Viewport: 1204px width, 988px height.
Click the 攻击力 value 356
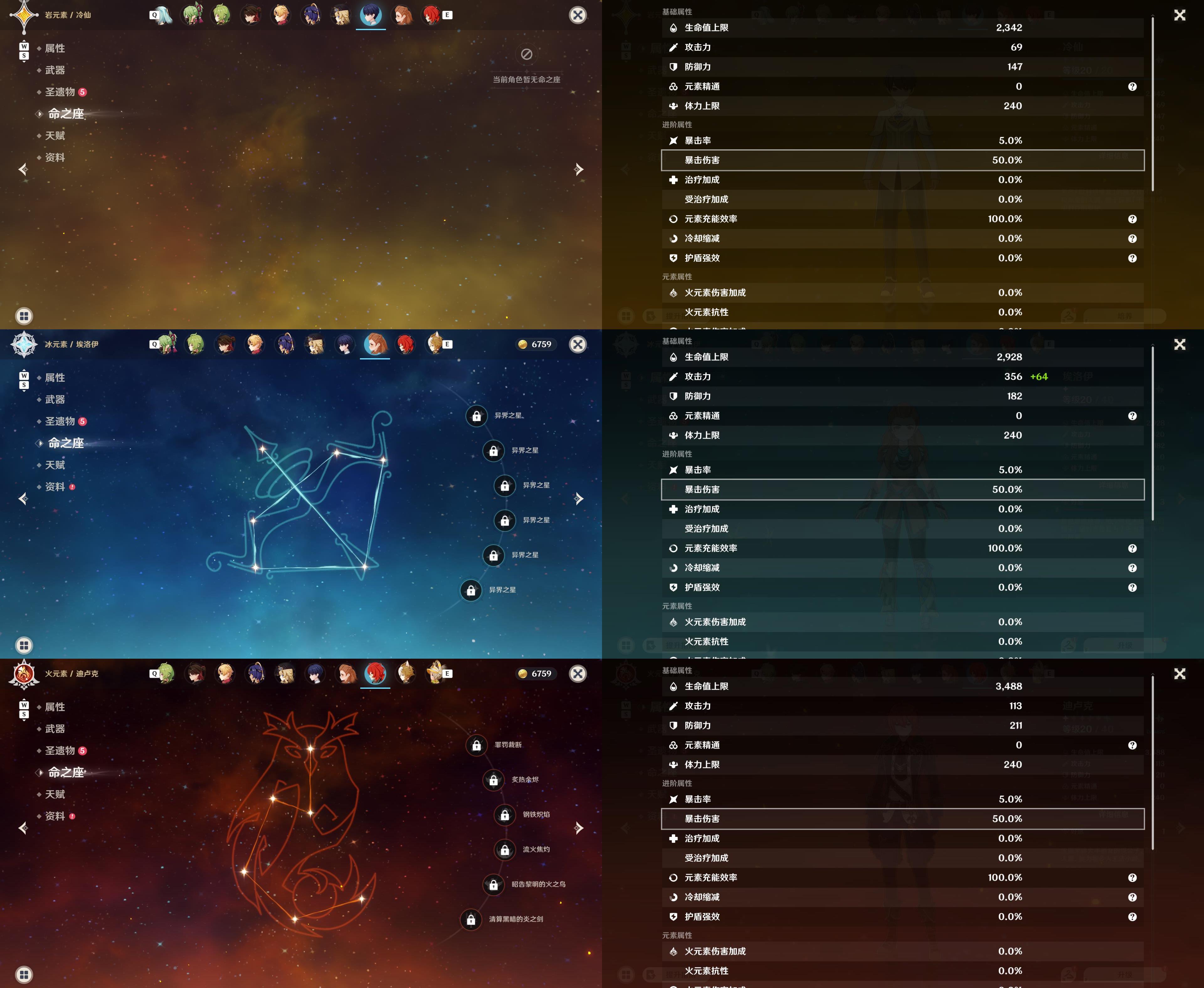[1013, 377]
